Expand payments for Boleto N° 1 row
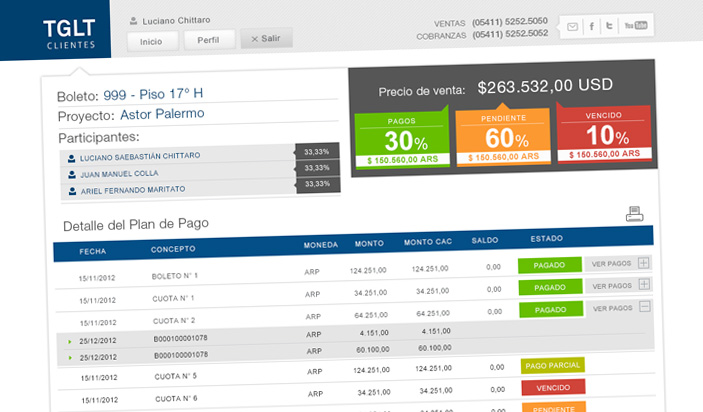Viewport: 703px width, 412px height. pos(644,264)
